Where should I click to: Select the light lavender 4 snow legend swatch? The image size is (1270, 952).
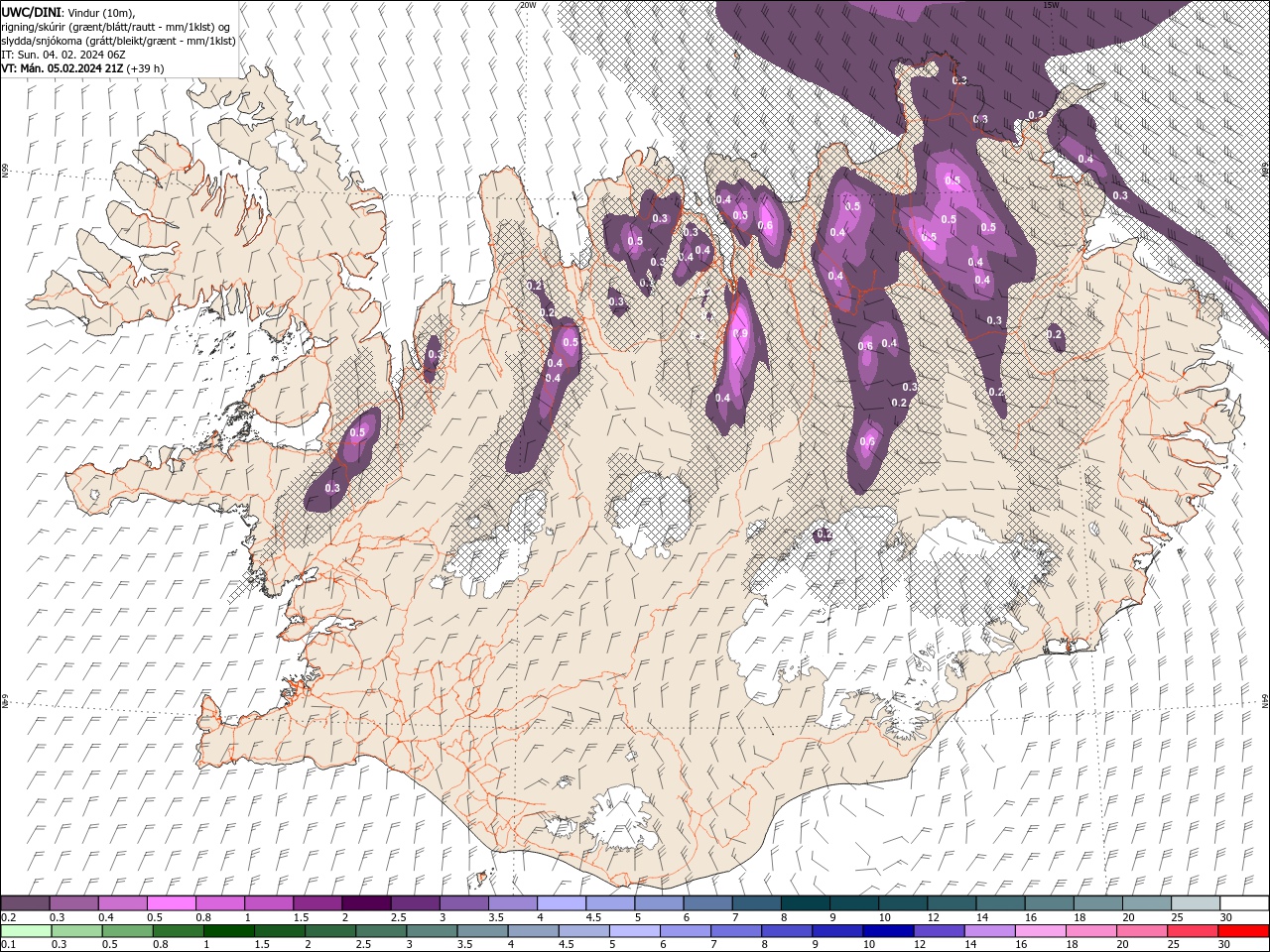pos(562,903)
